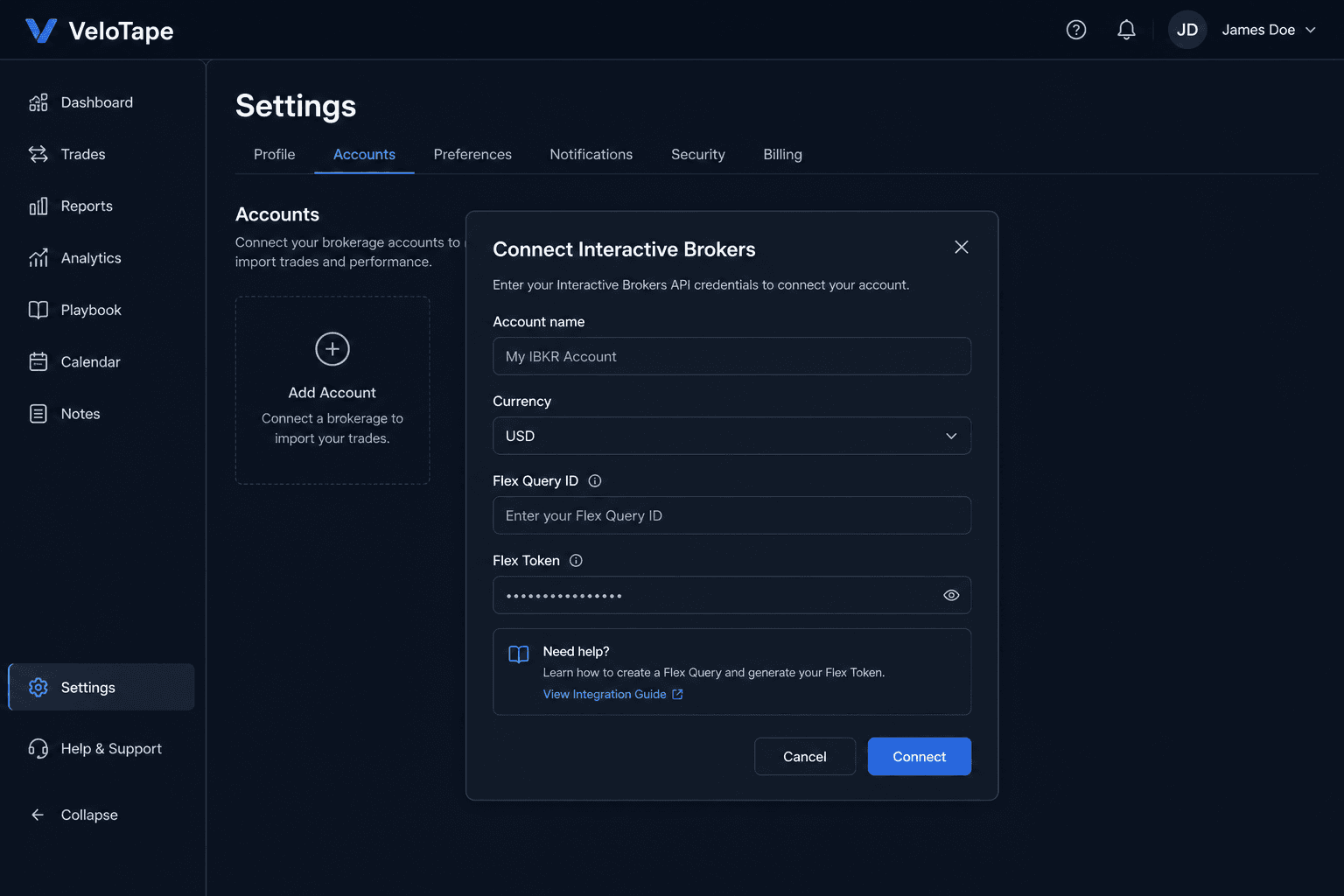Click the James Doe username

tap(1258, 30)
